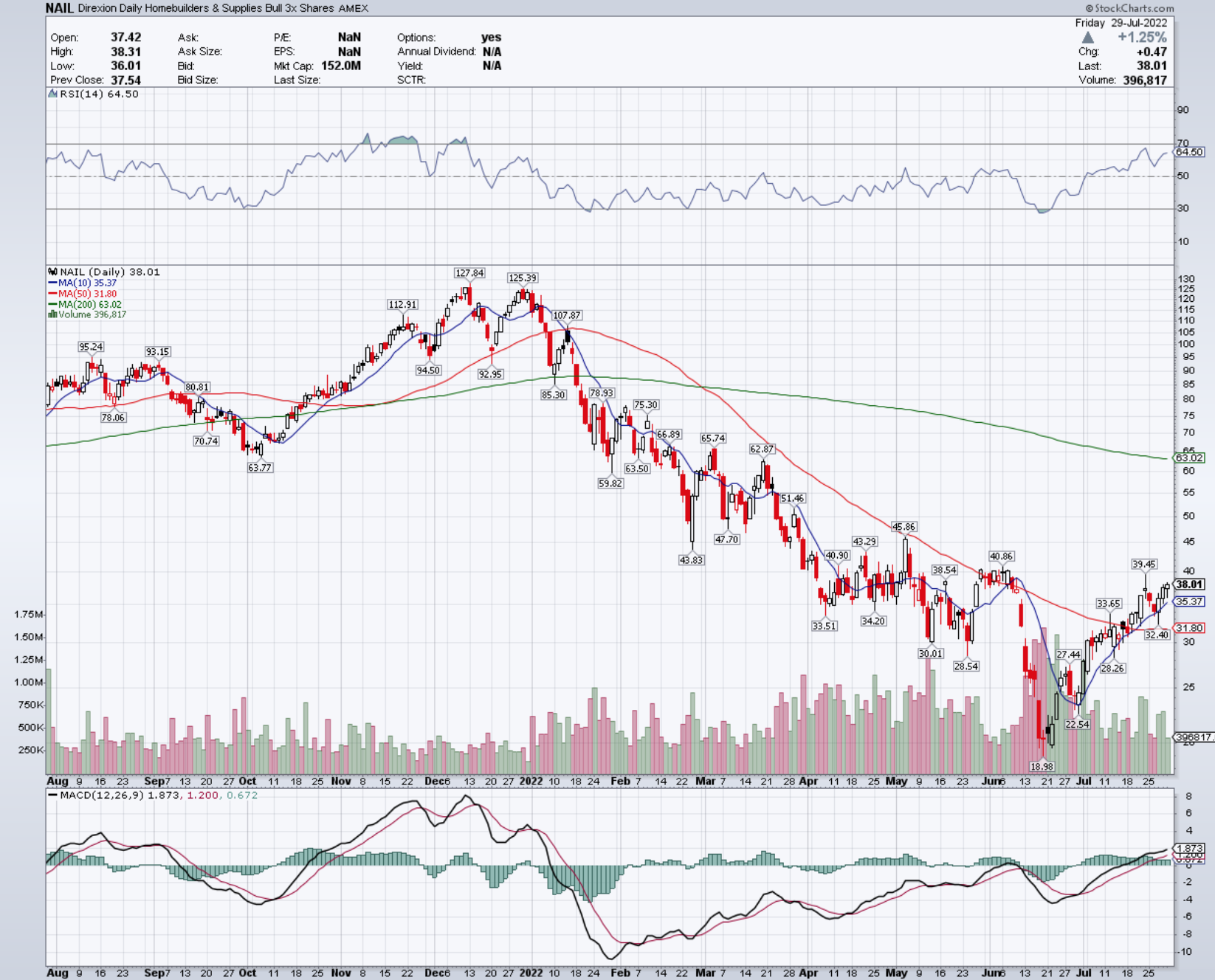This screenshot has height=980, width=1215.
Task: Click the 1.873 MACD value axis tag
Action: [x=1189, y=849]
